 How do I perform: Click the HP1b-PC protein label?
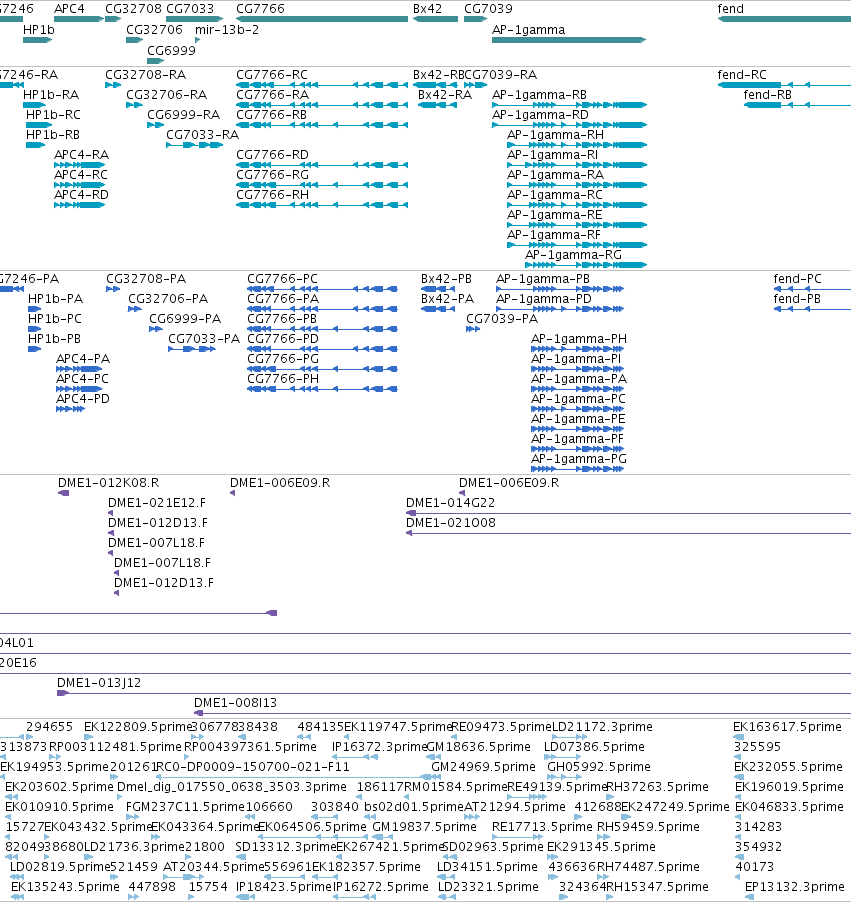(55, 319)
